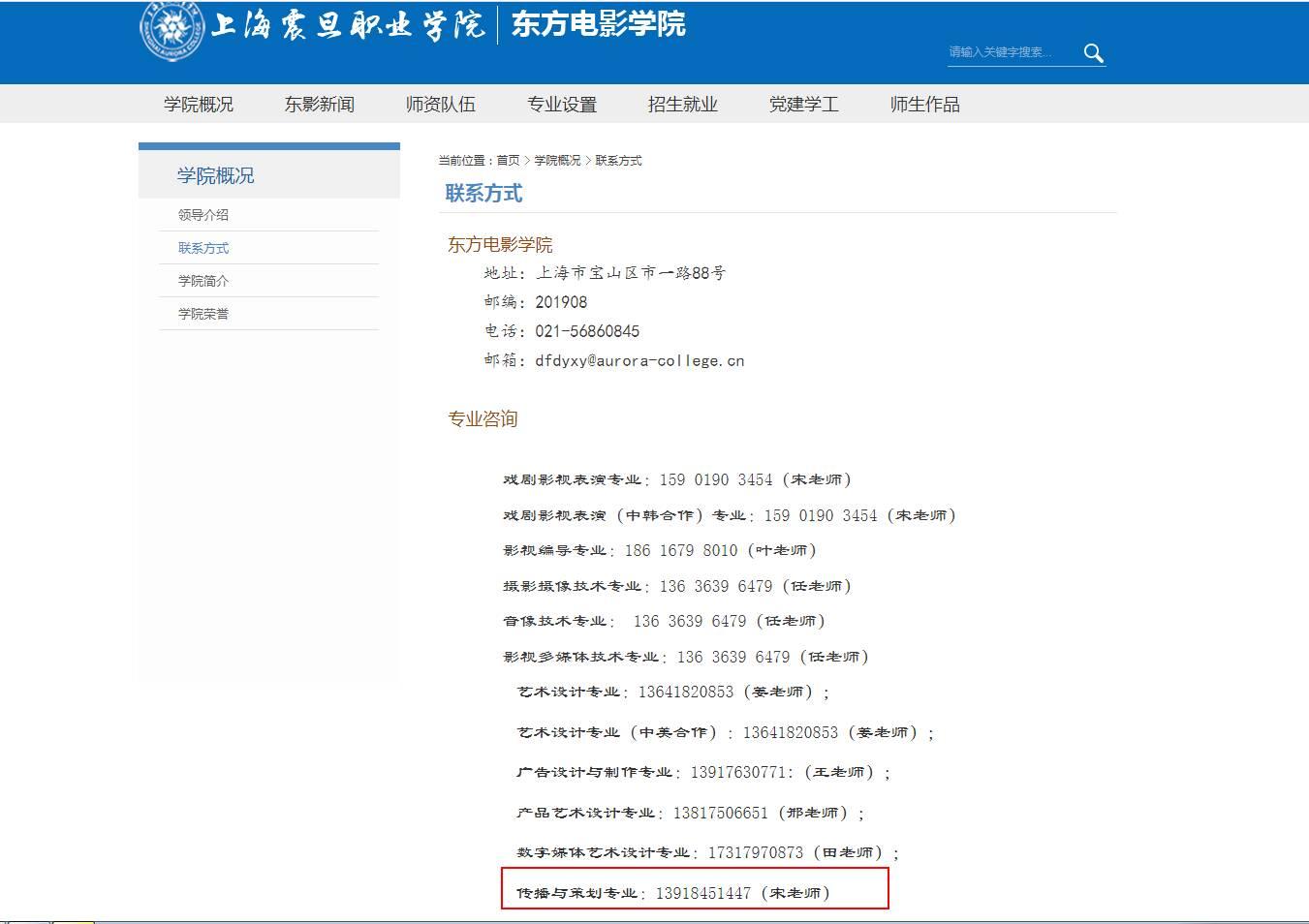
Task: Click 联系方式 in the breadcrumb
Action: [618, 161]
